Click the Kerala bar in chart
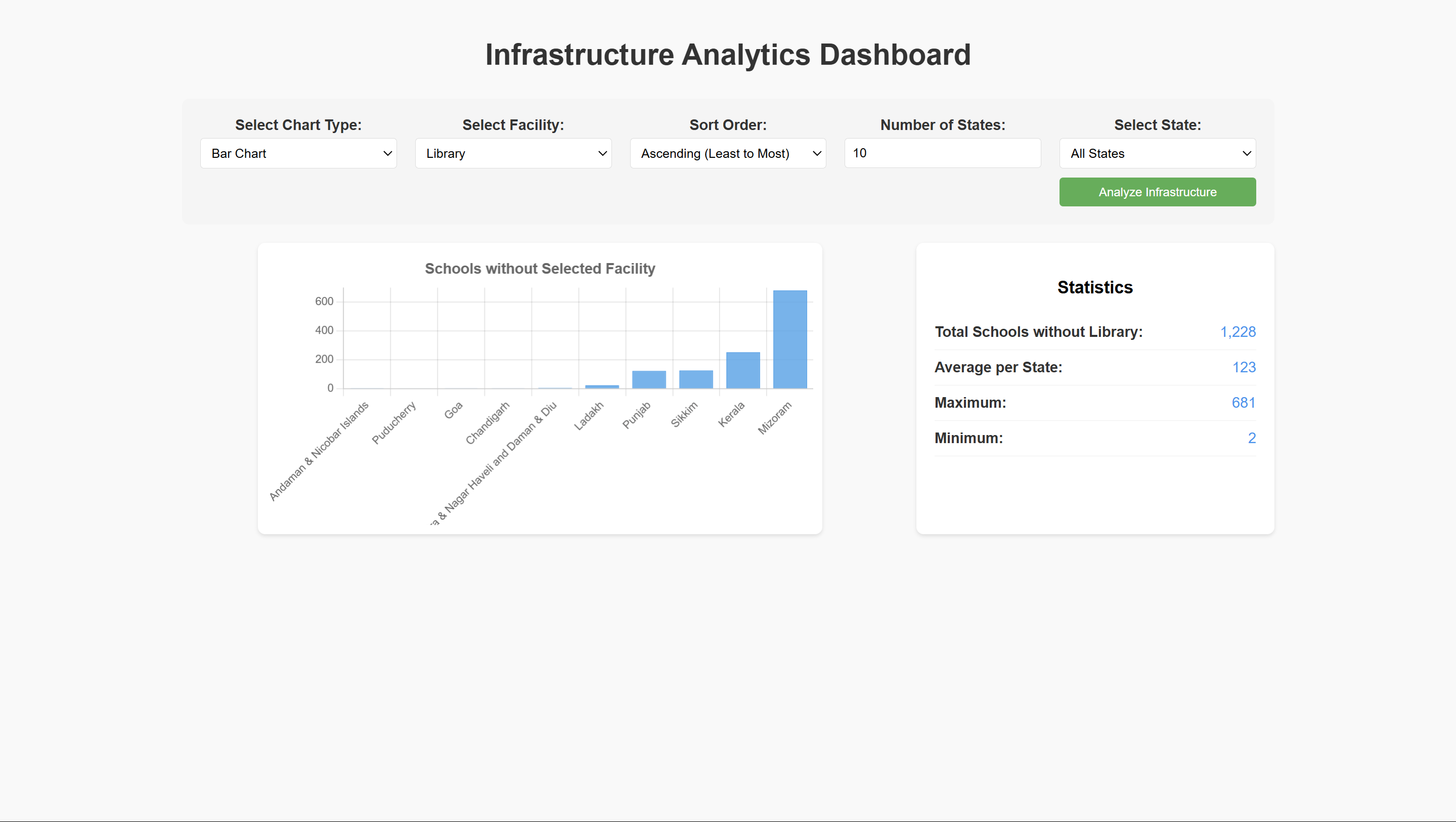1456x822 pixels. point(743,370)
